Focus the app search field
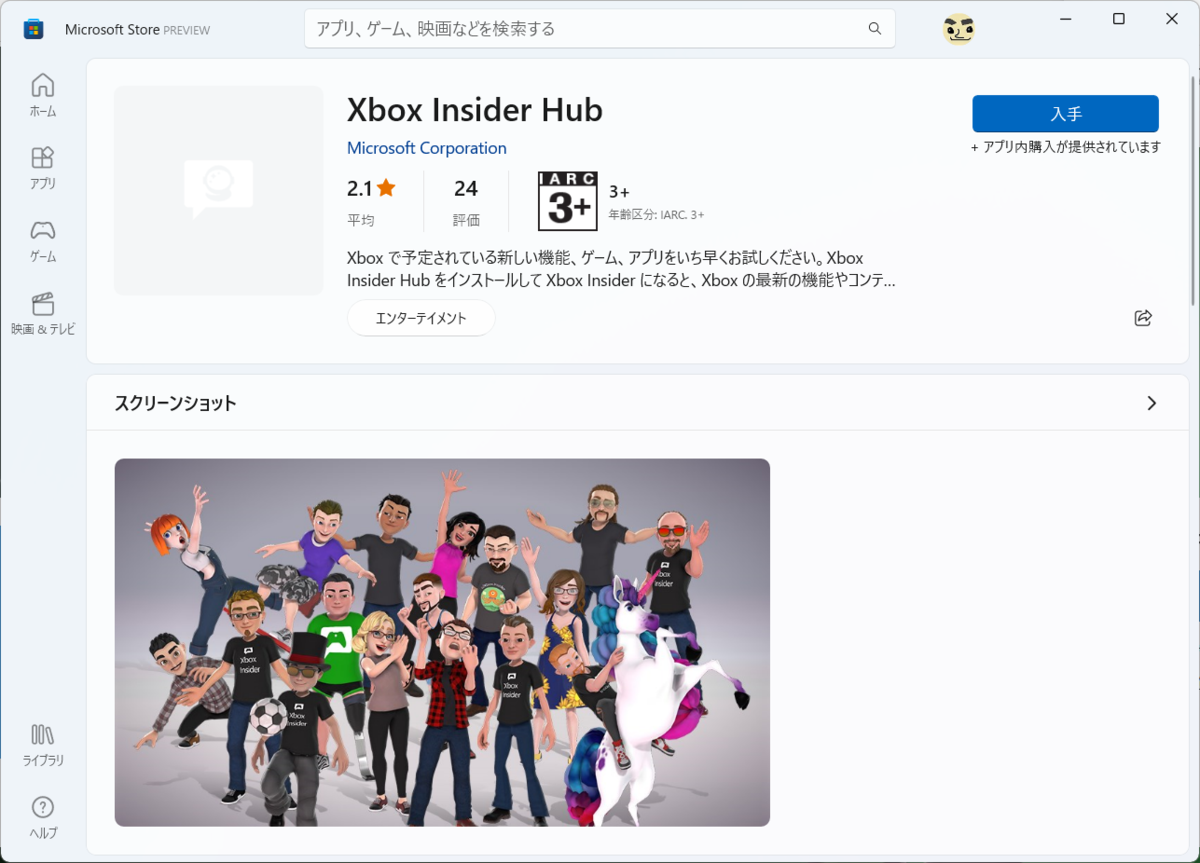This screenshot has height=863, width=1200. 600,29
